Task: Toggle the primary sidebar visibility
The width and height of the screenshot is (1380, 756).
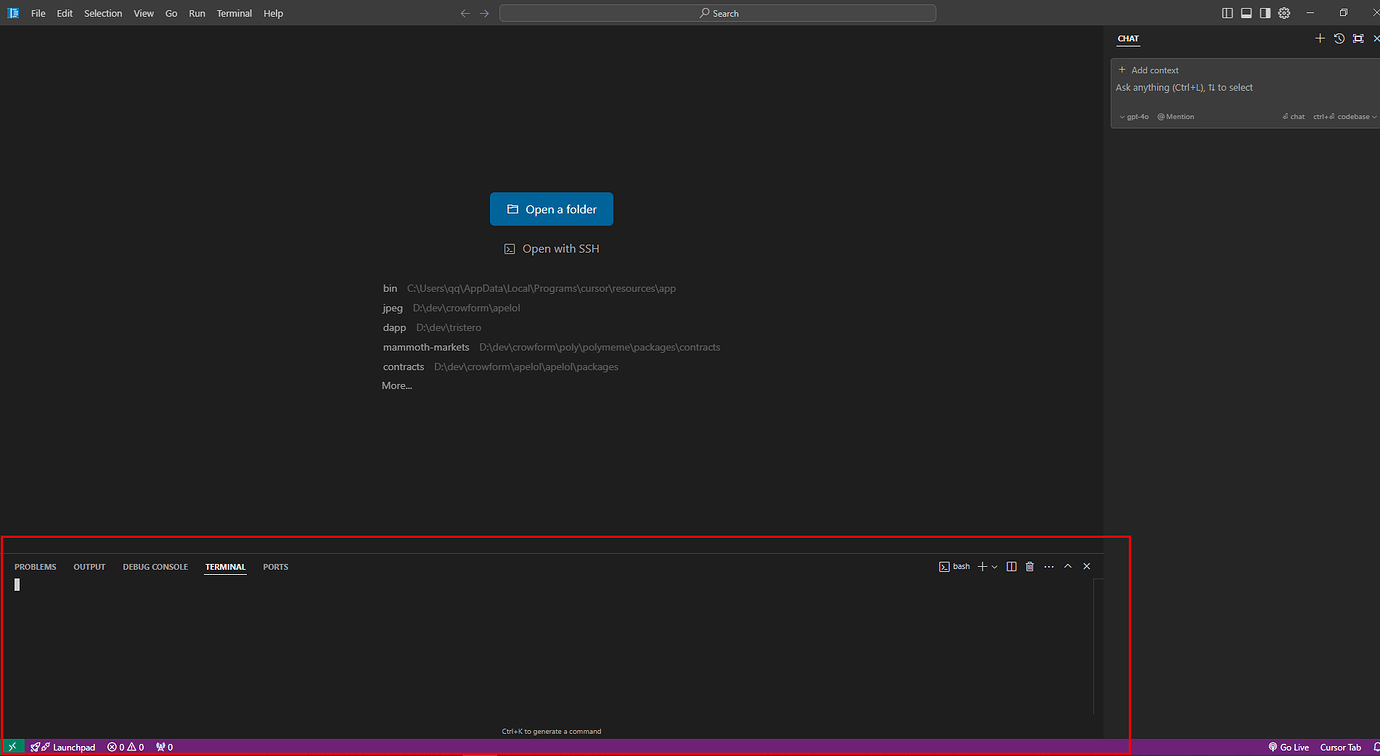Action: [x=1227, y=13]
